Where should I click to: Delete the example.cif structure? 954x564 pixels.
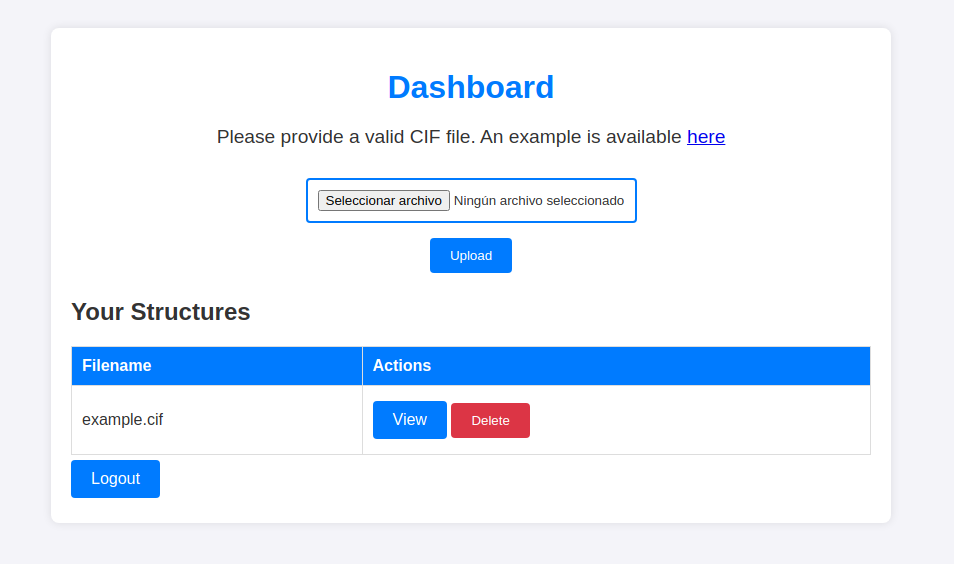490,420
